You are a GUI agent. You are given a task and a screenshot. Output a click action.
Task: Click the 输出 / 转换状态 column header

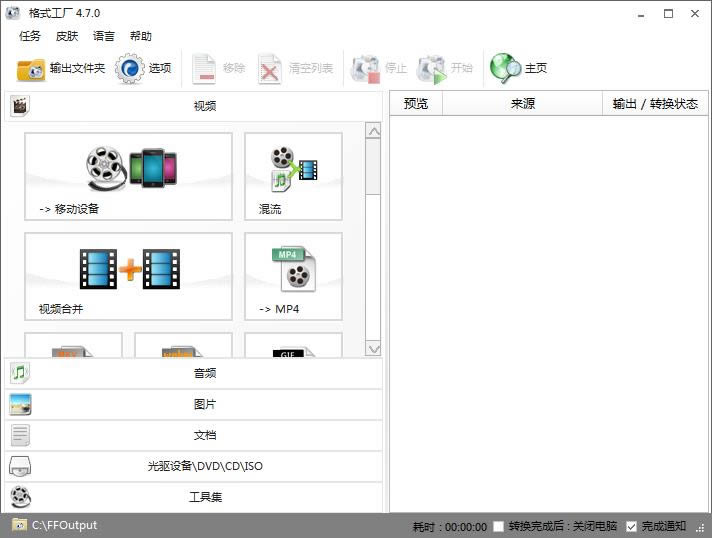click(655, 104)
